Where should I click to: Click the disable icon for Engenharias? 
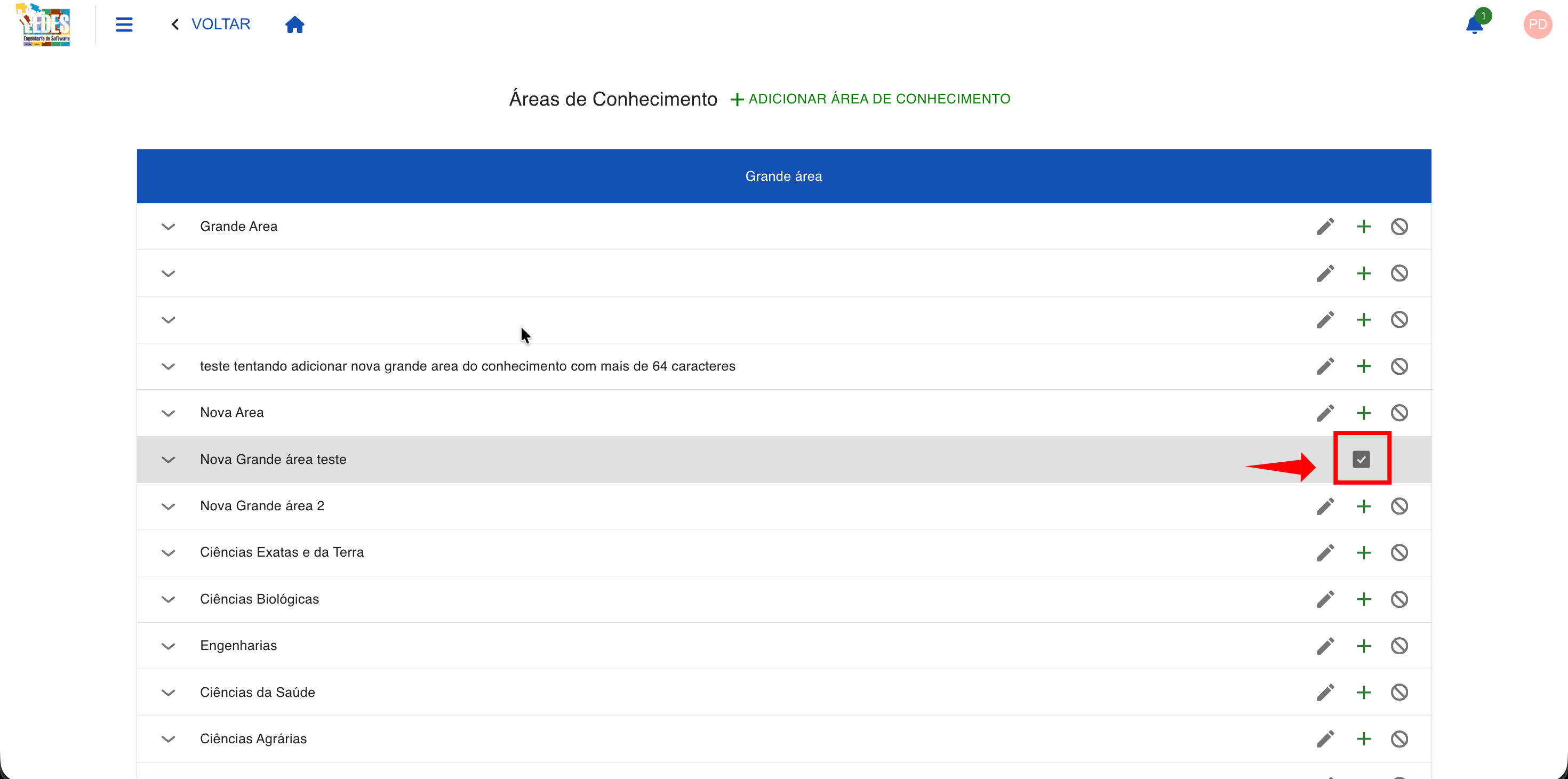[x=1399, y=645]
